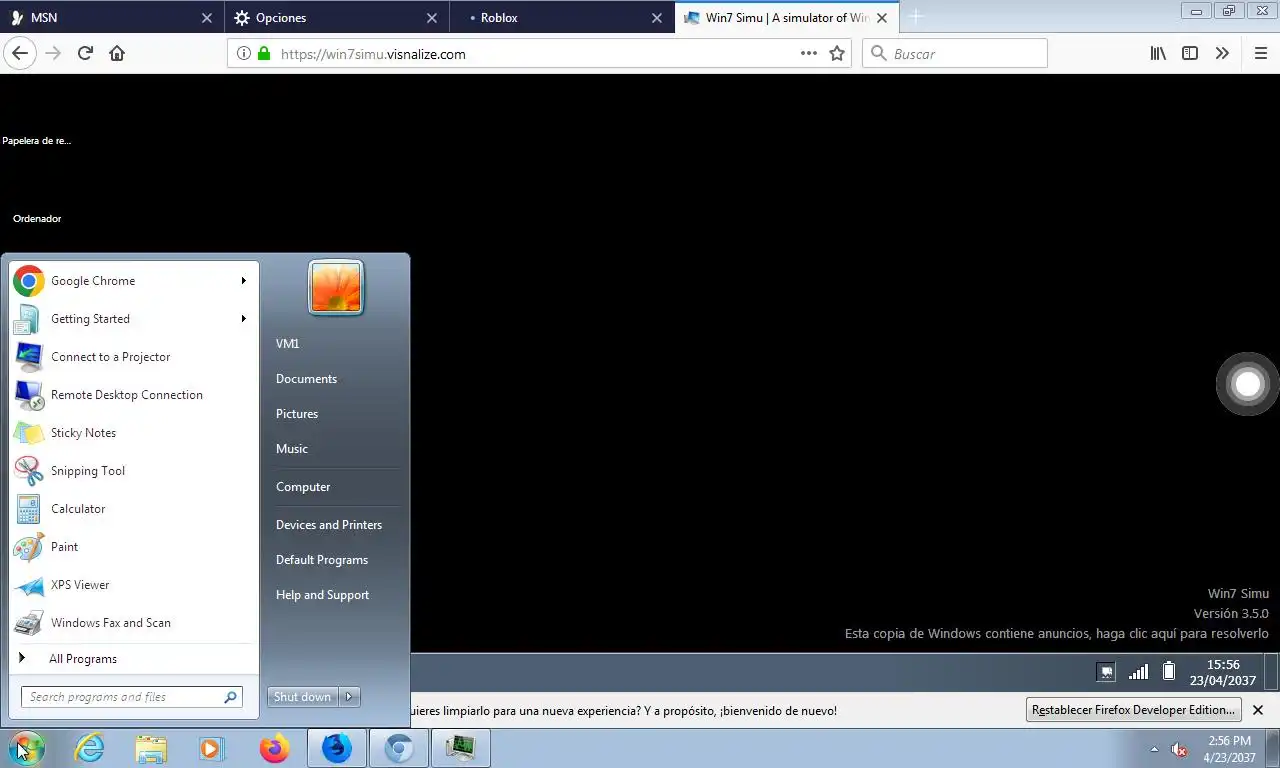Click the Windows ad notice link text
Image resolution: width=1280 pixels, height=768 pixels.
pyautogui.click(x=1056, y=634)
